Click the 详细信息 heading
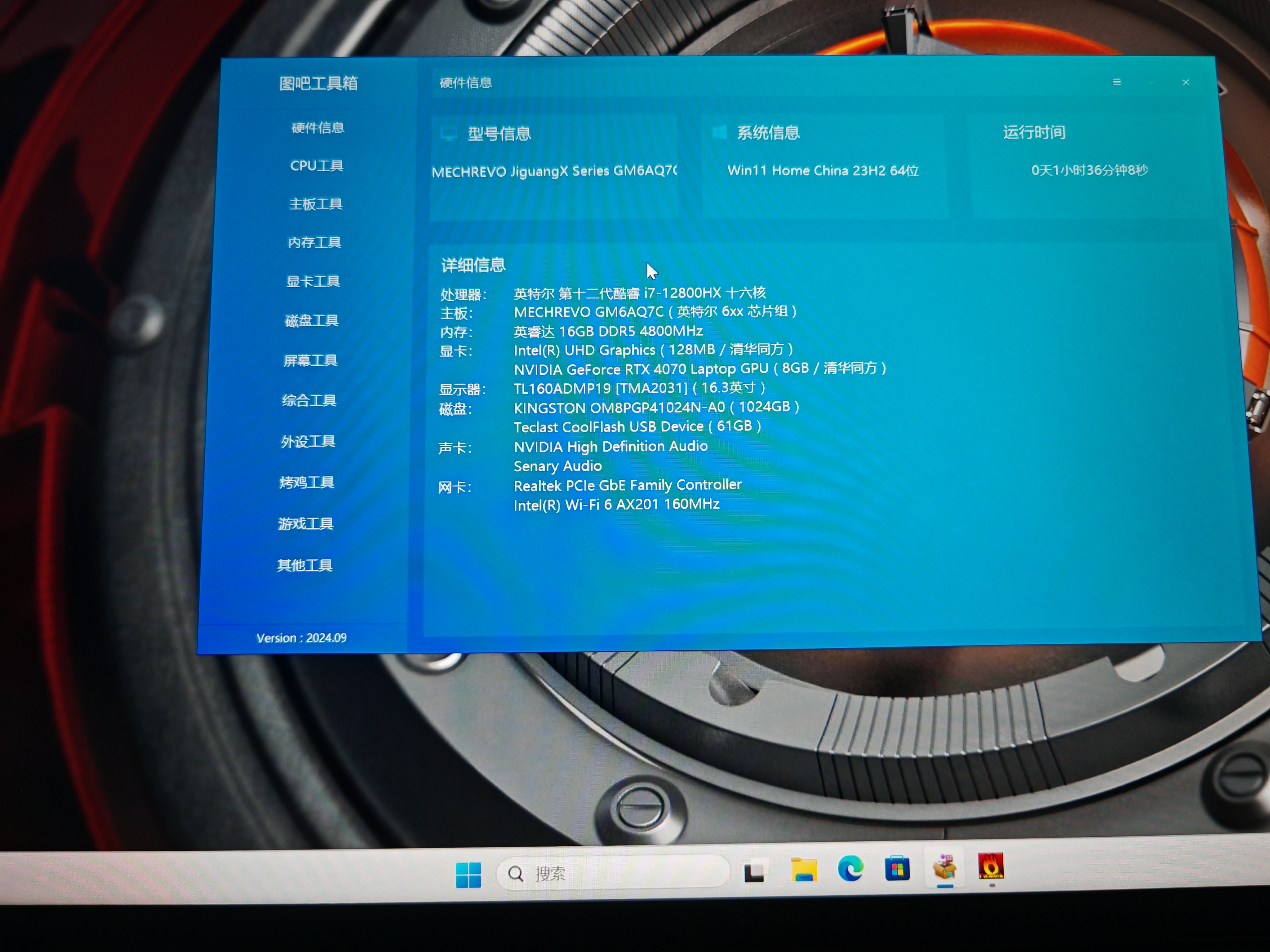Viewport: 1270px width, 952px height. (x=473, y=265)
